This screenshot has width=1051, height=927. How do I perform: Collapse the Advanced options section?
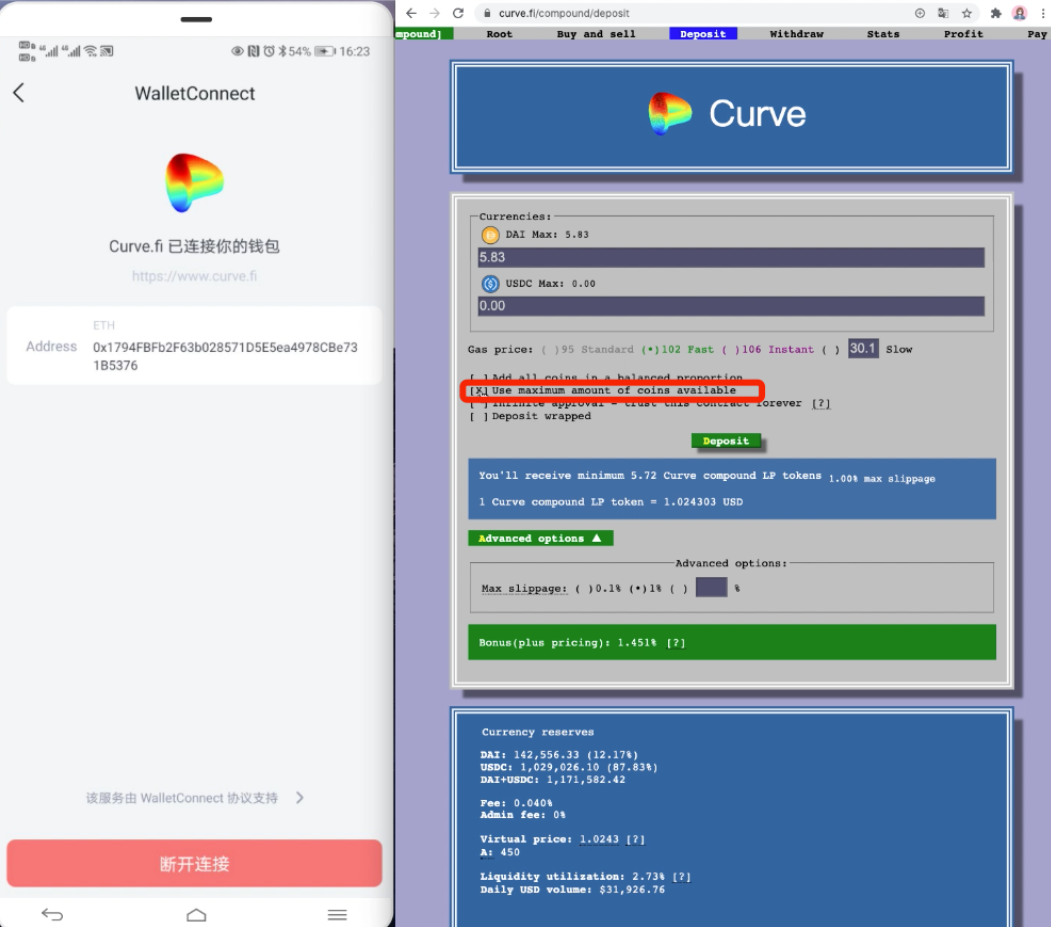(x=540, y=538)
